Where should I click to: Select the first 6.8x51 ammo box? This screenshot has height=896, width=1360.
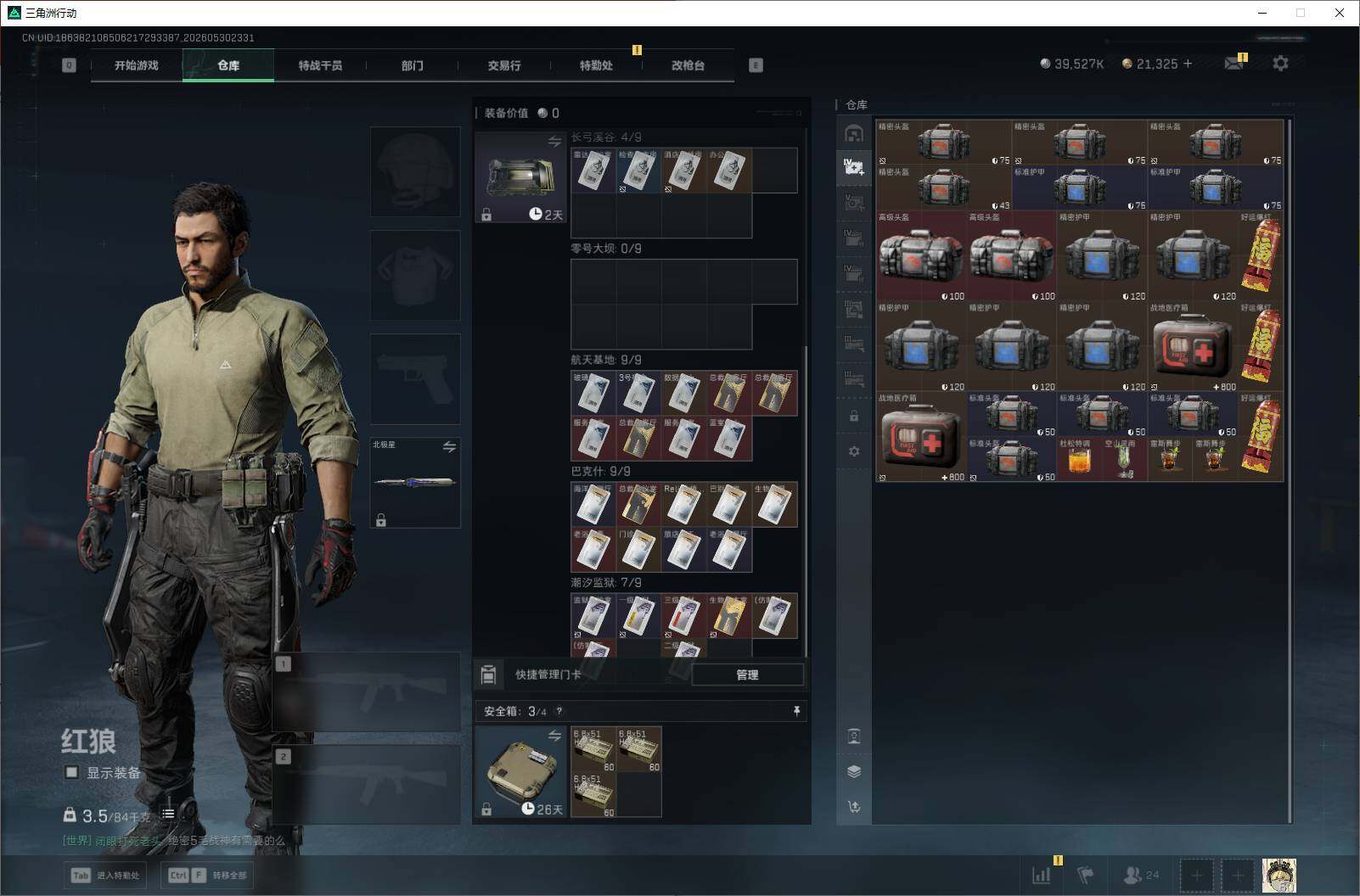pos(593,749)
